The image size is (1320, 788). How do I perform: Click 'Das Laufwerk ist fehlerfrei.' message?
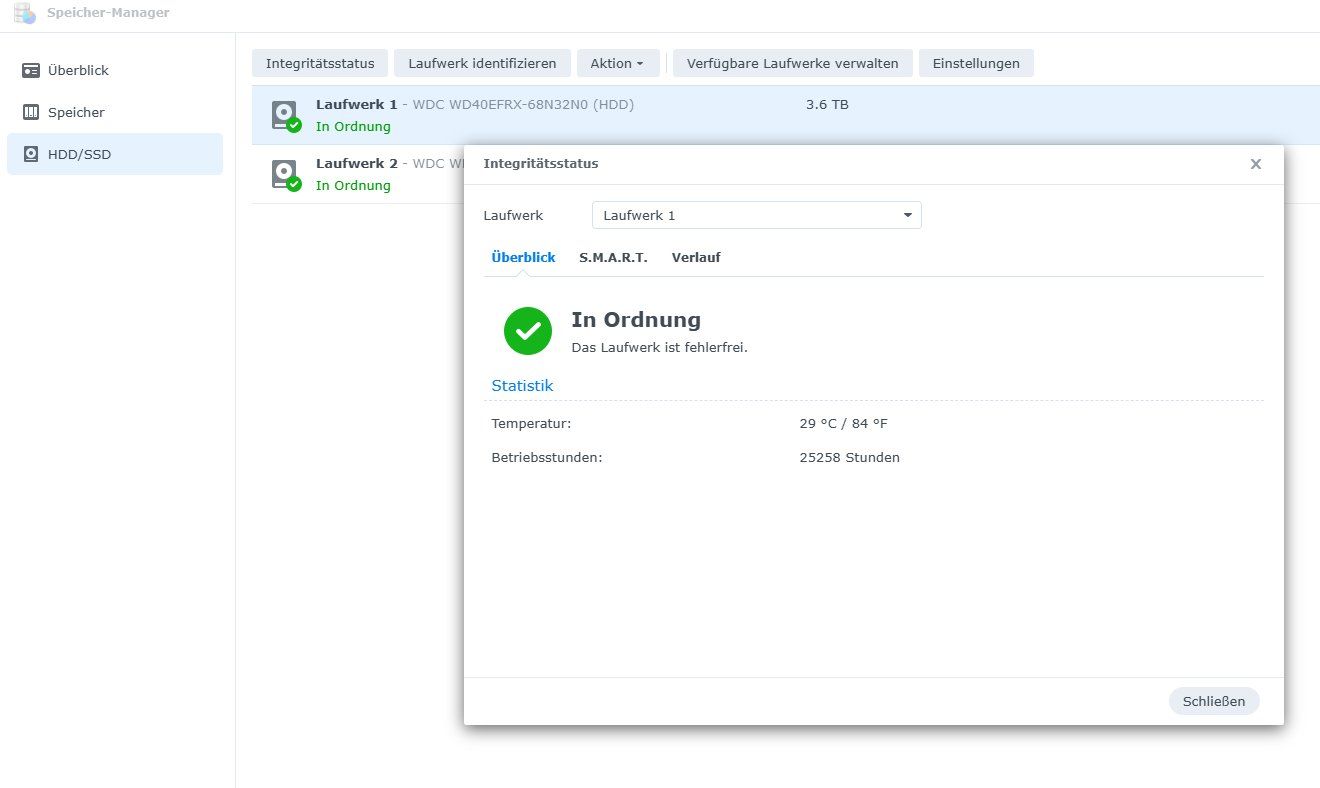[660, 347]
